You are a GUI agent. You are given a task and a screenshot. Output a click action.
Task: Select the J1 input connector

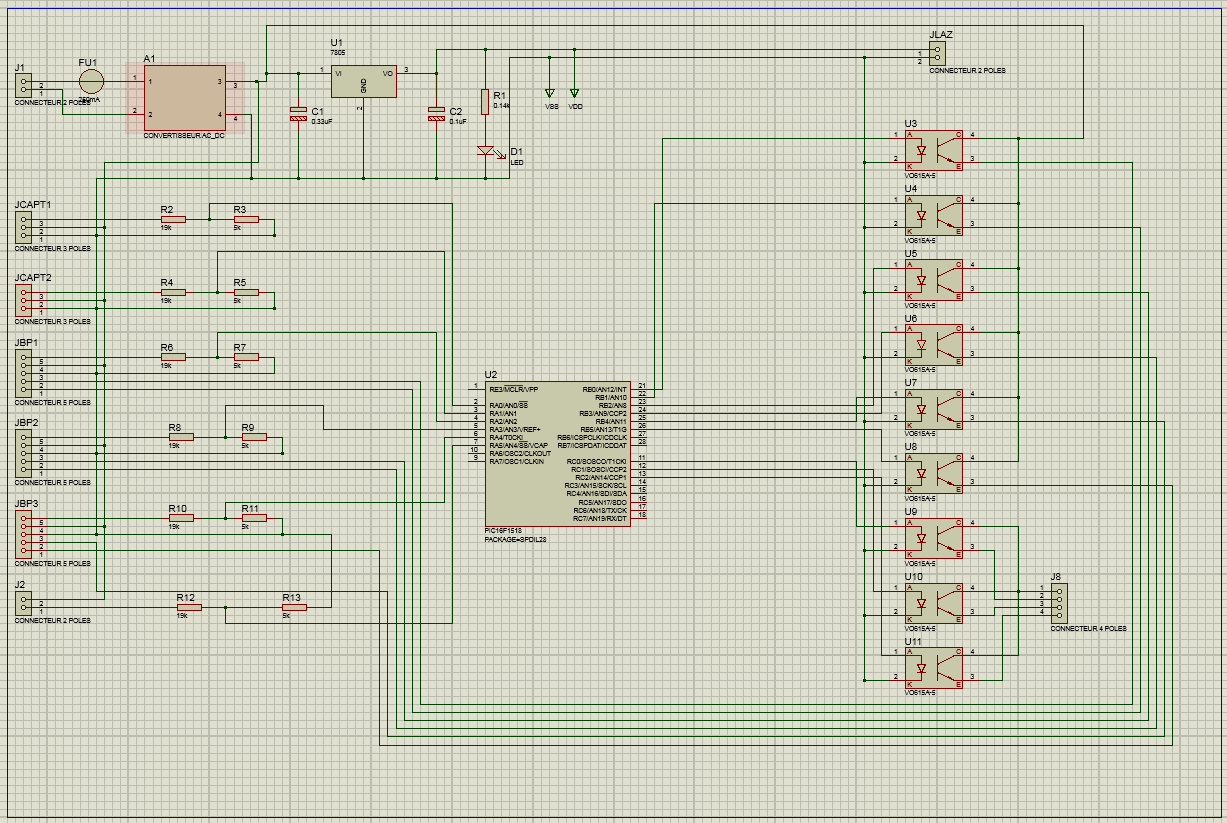[x=23, y=86]
